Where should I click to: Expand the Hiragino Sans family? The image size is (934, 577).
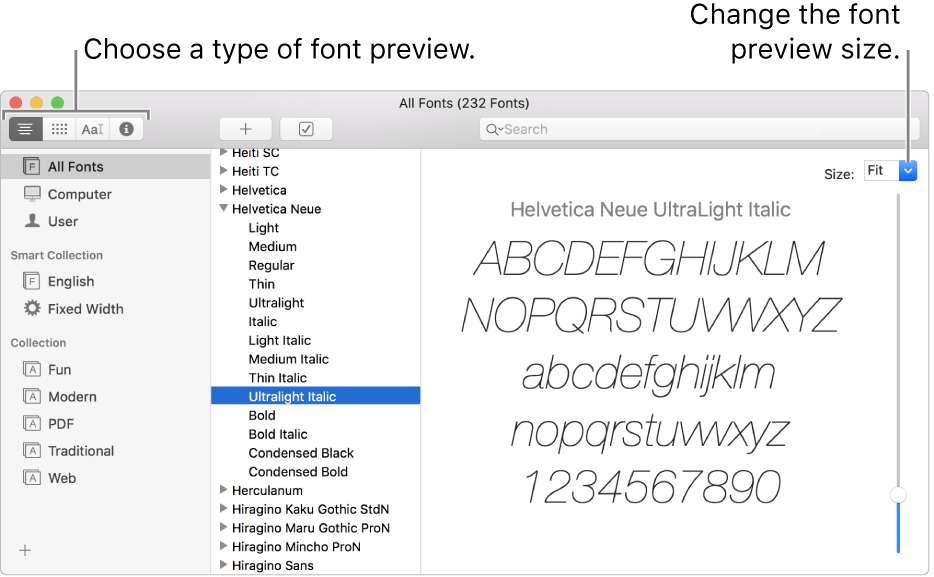tap(224, 564)
